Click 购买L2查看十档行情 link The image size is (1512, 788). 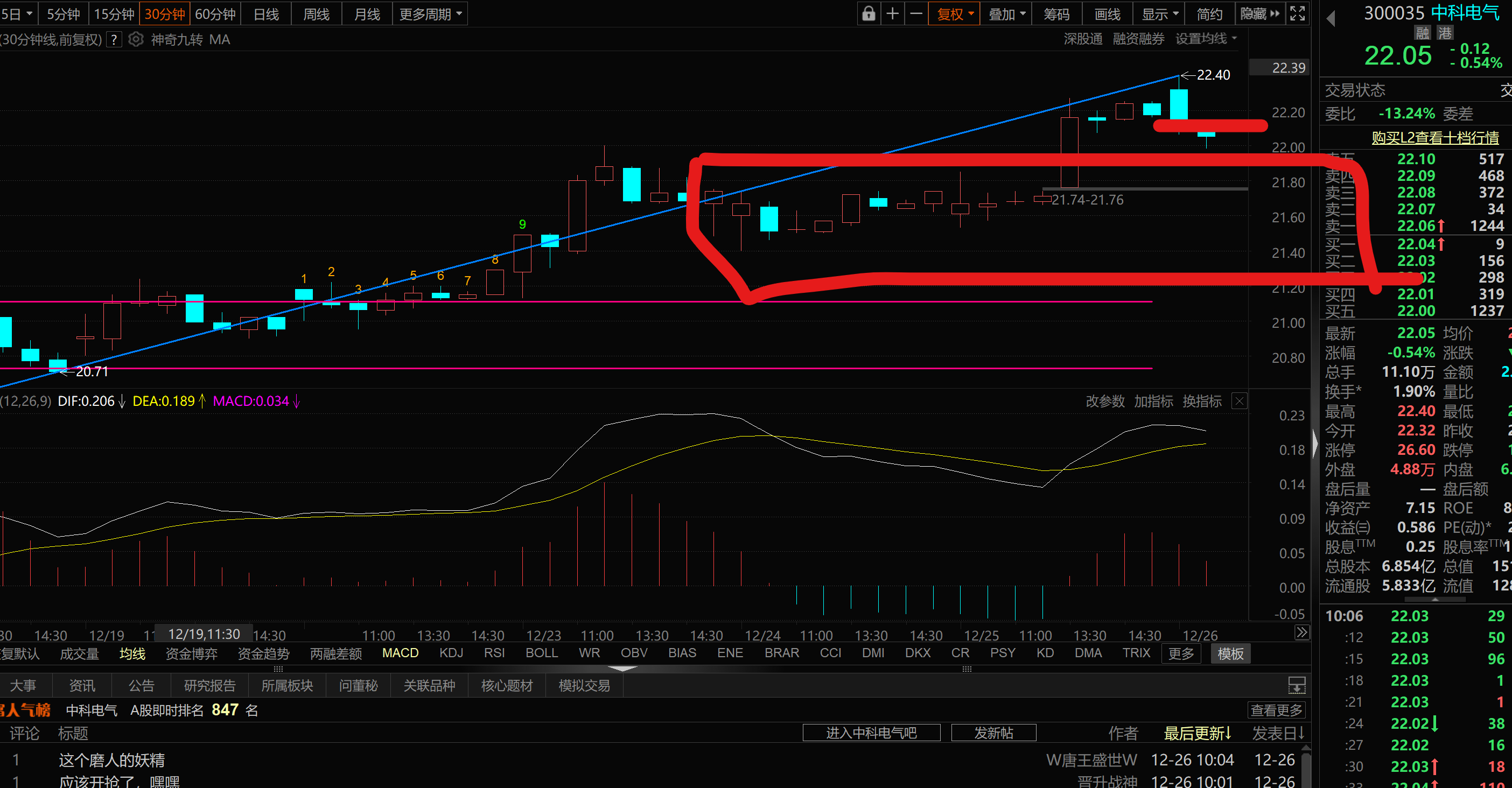[x=1434, y=137]
